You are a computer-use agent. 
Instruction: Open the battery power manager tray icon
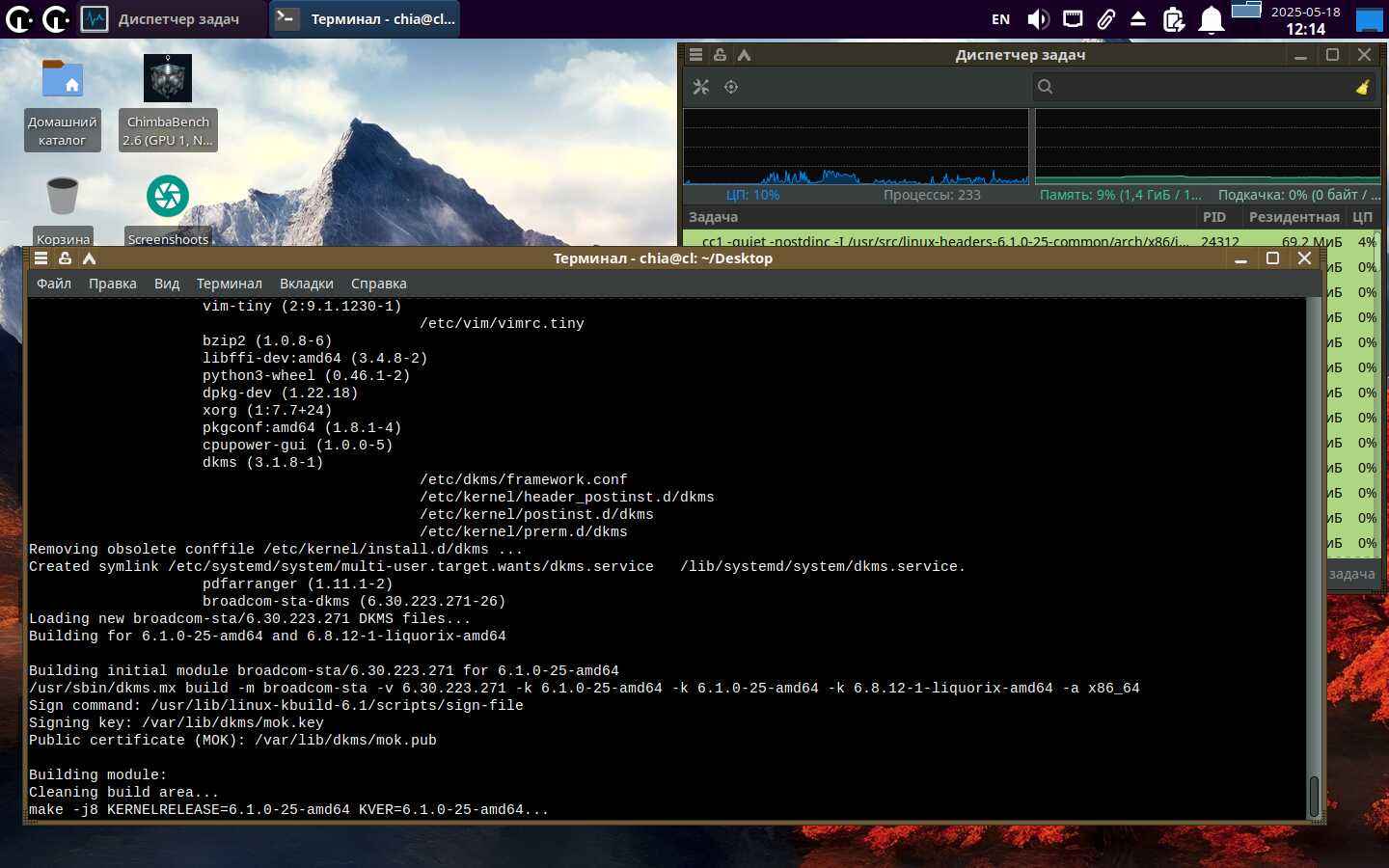coord(1173,19)
